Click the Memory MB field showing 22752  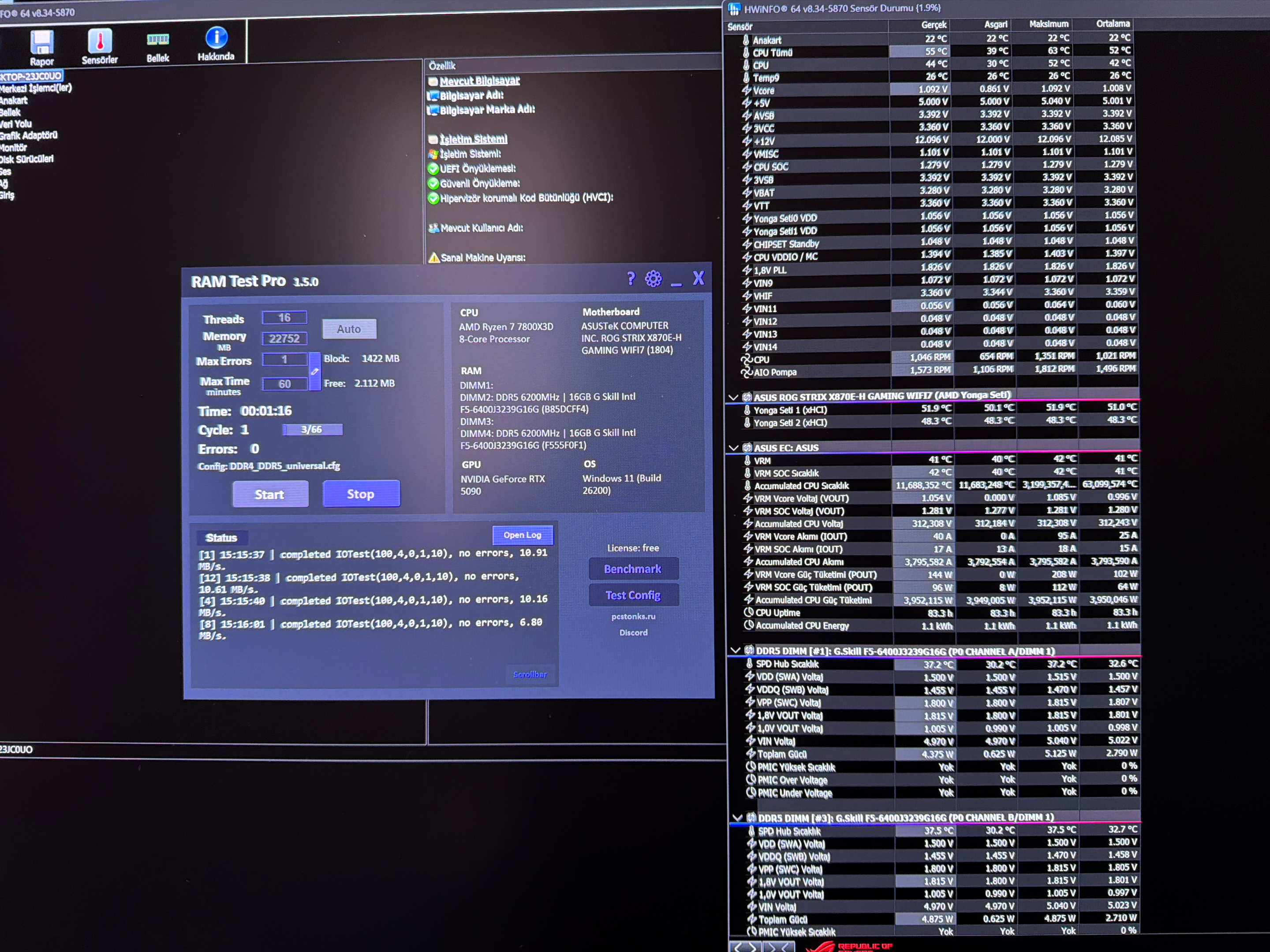pyautogui.click(x=285, y=338)
